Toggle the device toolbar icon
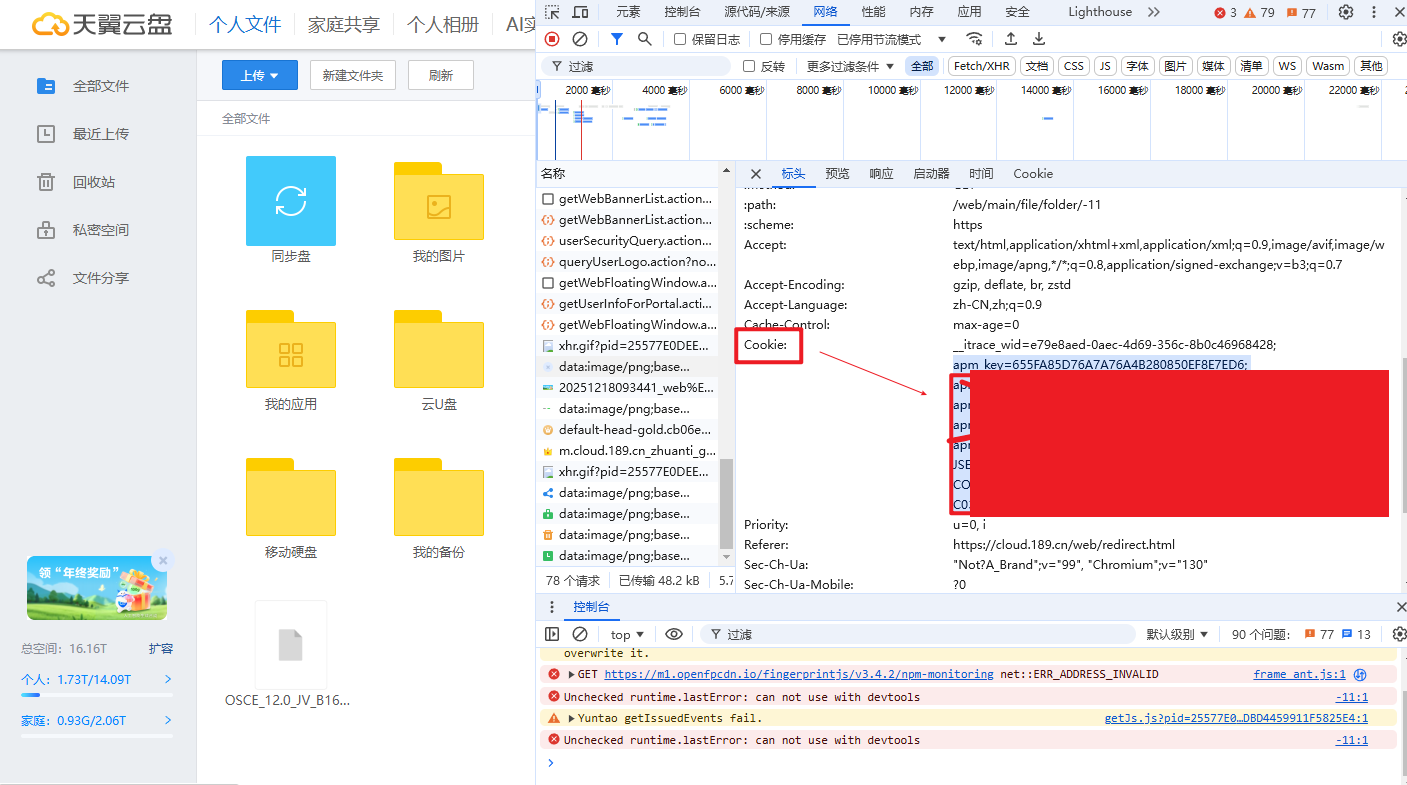 581,12
